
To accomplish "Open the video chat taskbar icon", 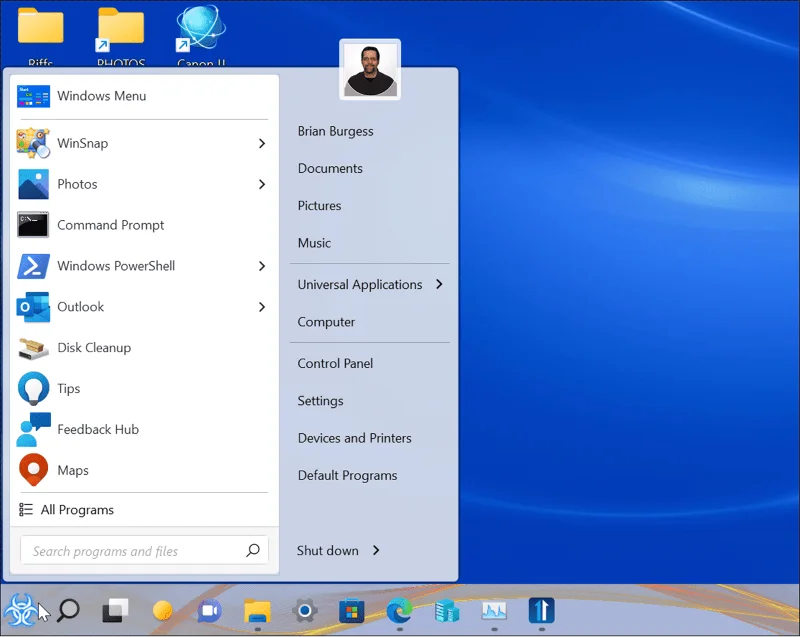I will tap(209, 610).
